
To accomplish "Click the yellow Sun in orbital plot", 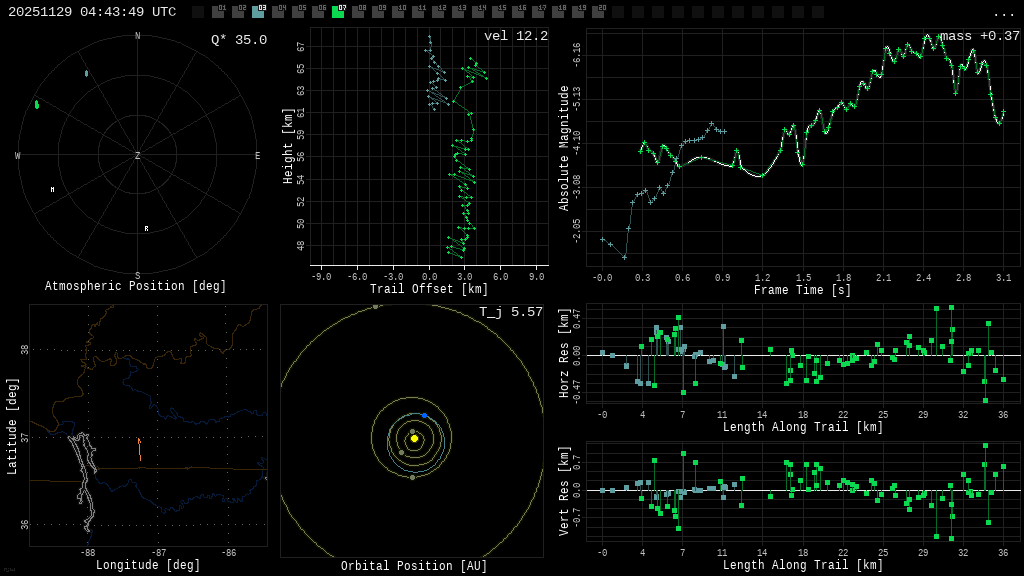I will pyautogui.click(x=414, y=438).
